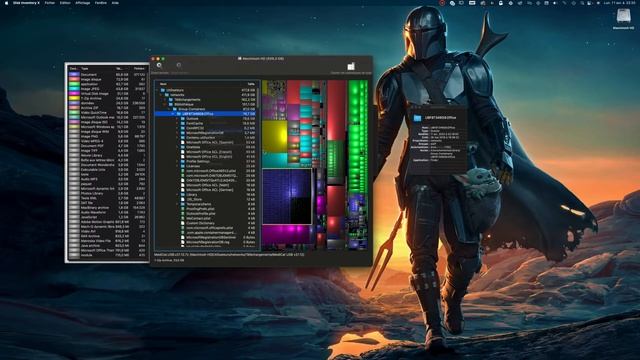Viewport: 640px width, 360px height.
Task: Select the Image disque type row
Action: [107, 79]
